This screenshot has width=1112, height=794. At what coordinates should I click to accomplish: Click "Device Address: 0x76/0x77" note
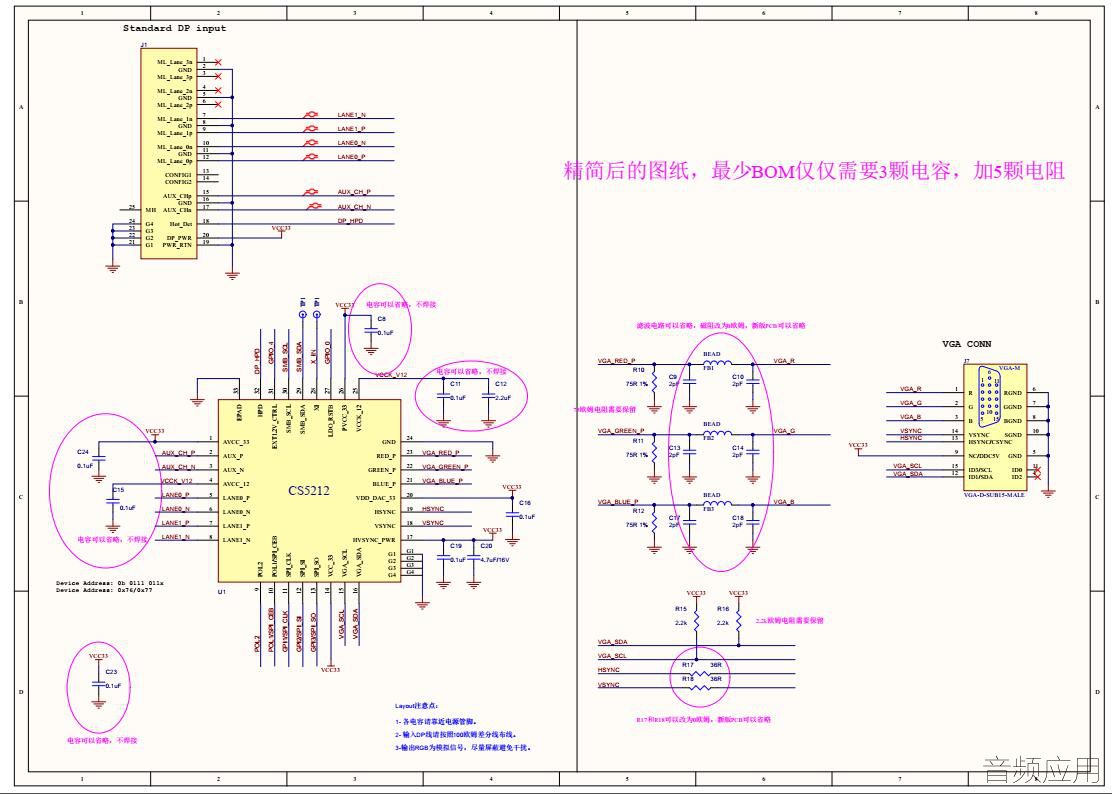tap(104, 590)
